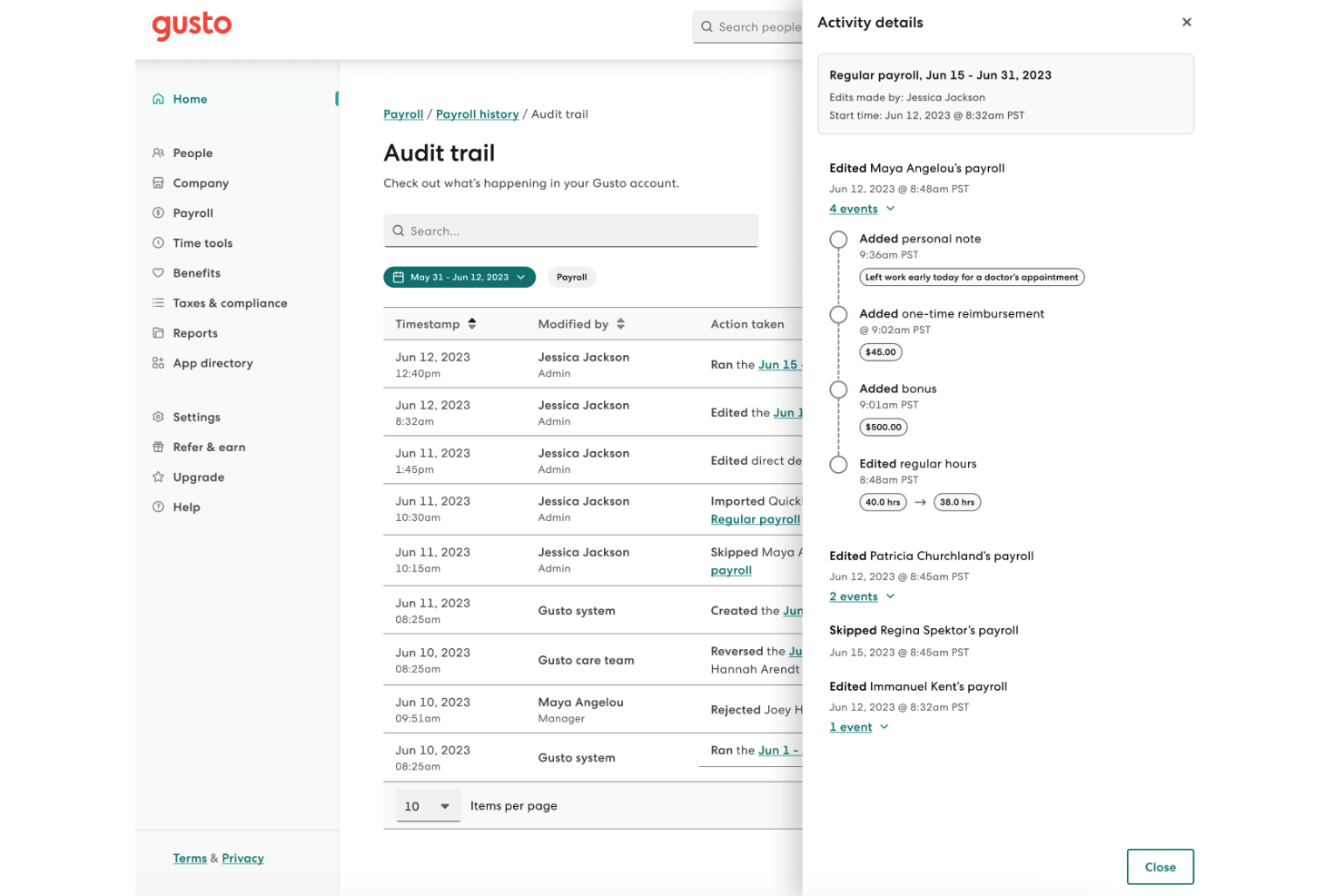
Task: Click the Settings gear icon
Action: coord(158,418)
